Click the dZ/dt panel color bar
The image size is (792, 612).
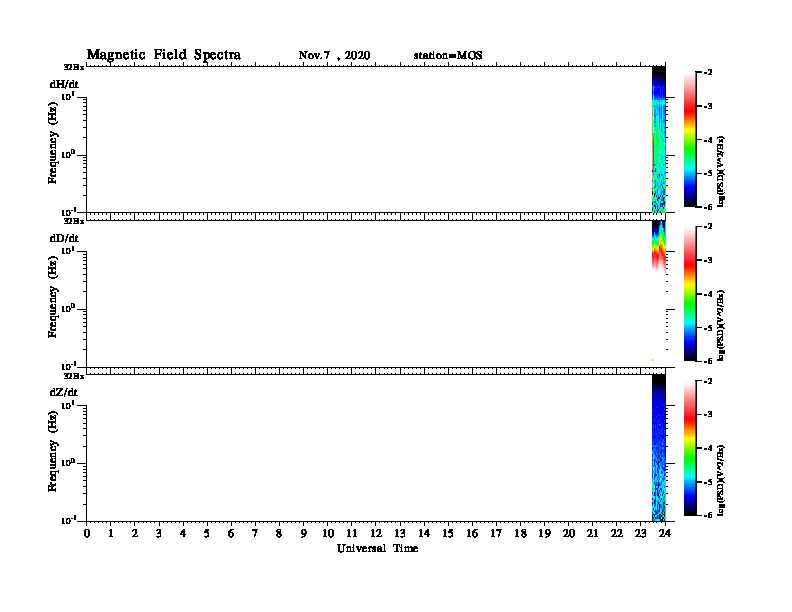click(690, 448)
